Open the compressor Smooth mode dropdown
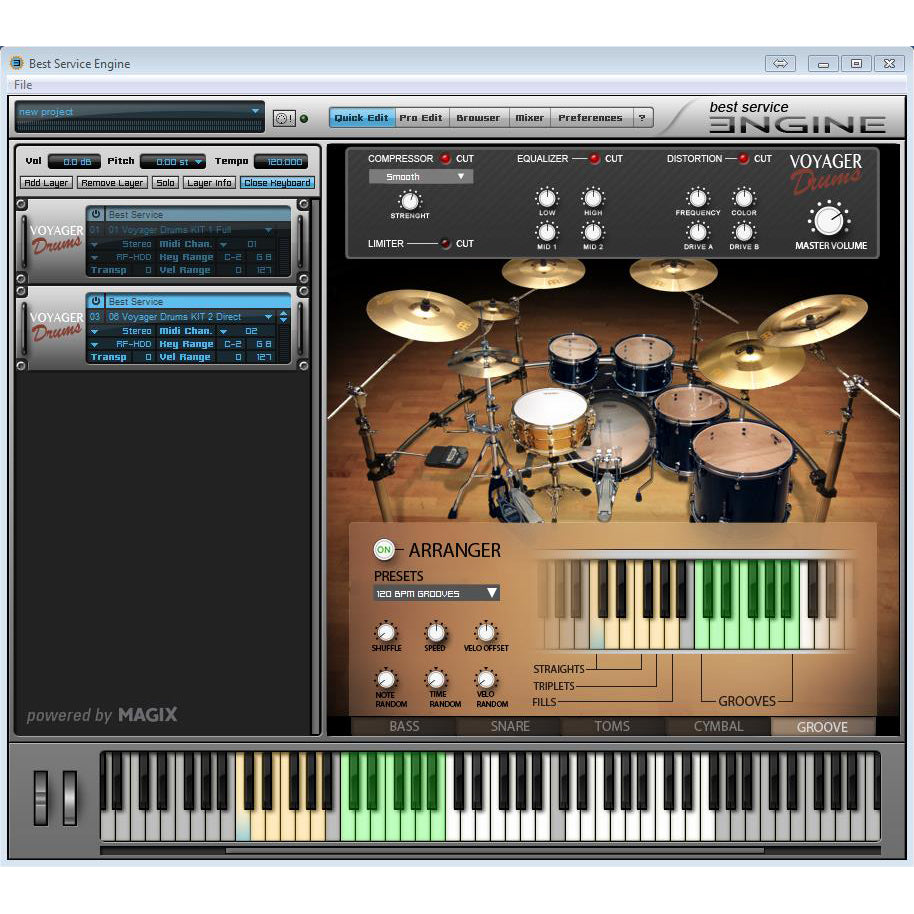Screen dimensions: 914x914 [420, 176]
